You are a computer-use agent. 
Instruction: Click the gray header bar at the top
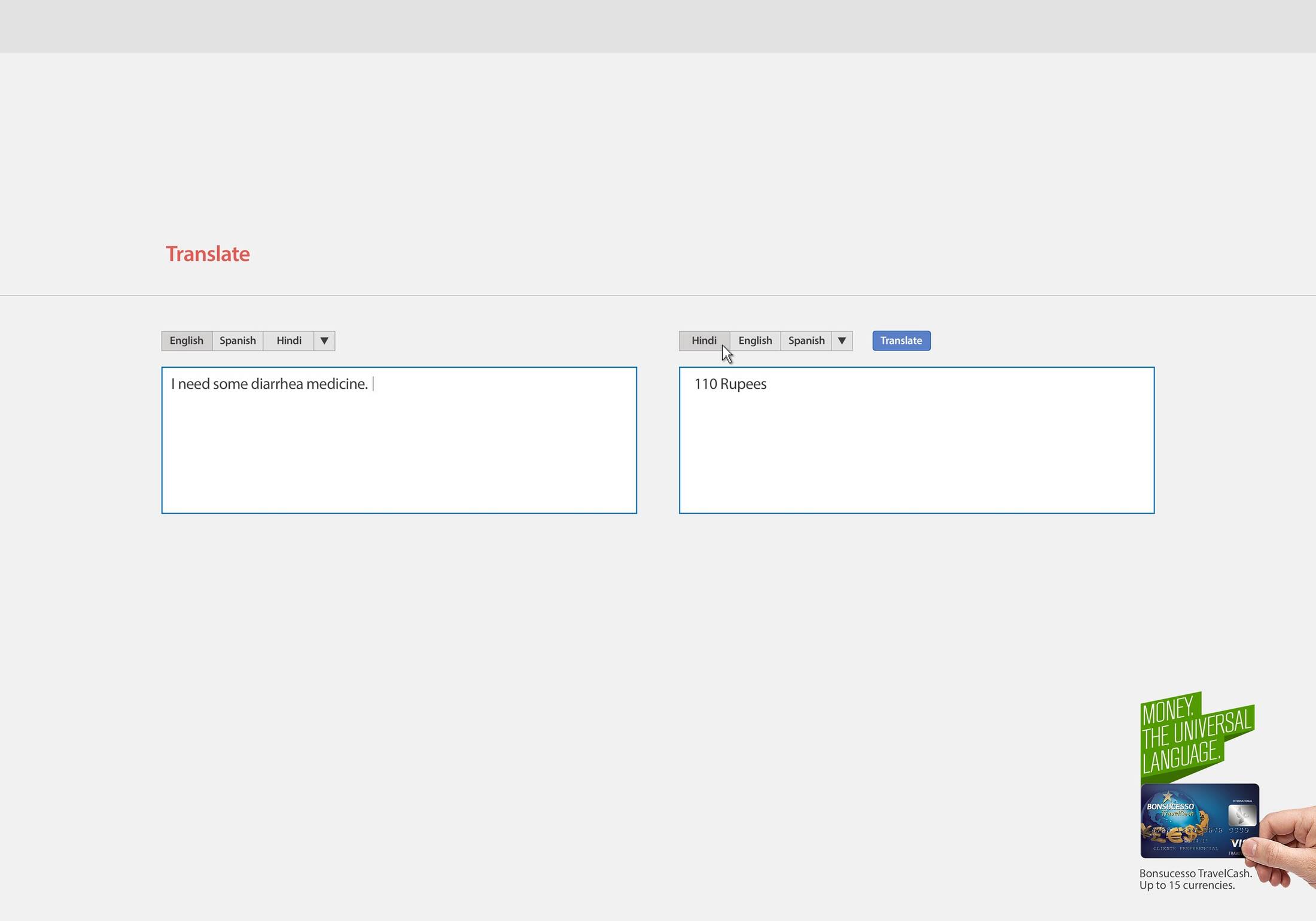coord(658,26)
